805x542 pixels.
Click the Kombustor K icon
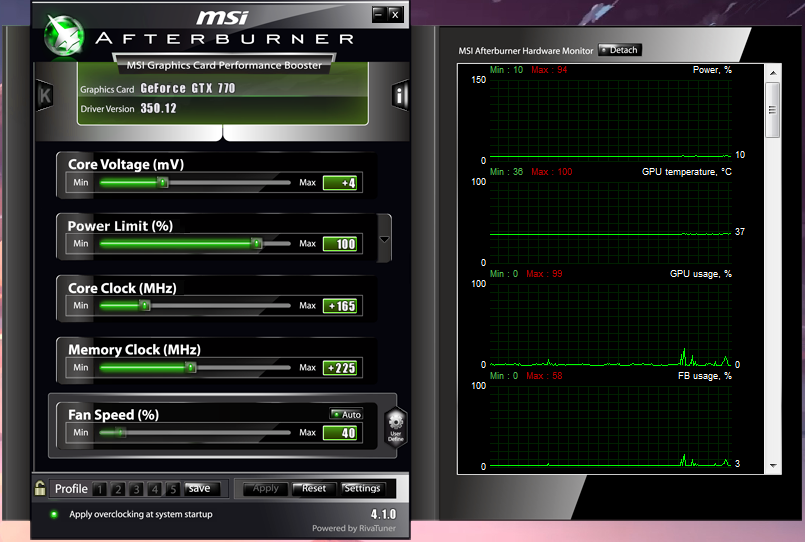pyautogui.click(x=45, y=95)
